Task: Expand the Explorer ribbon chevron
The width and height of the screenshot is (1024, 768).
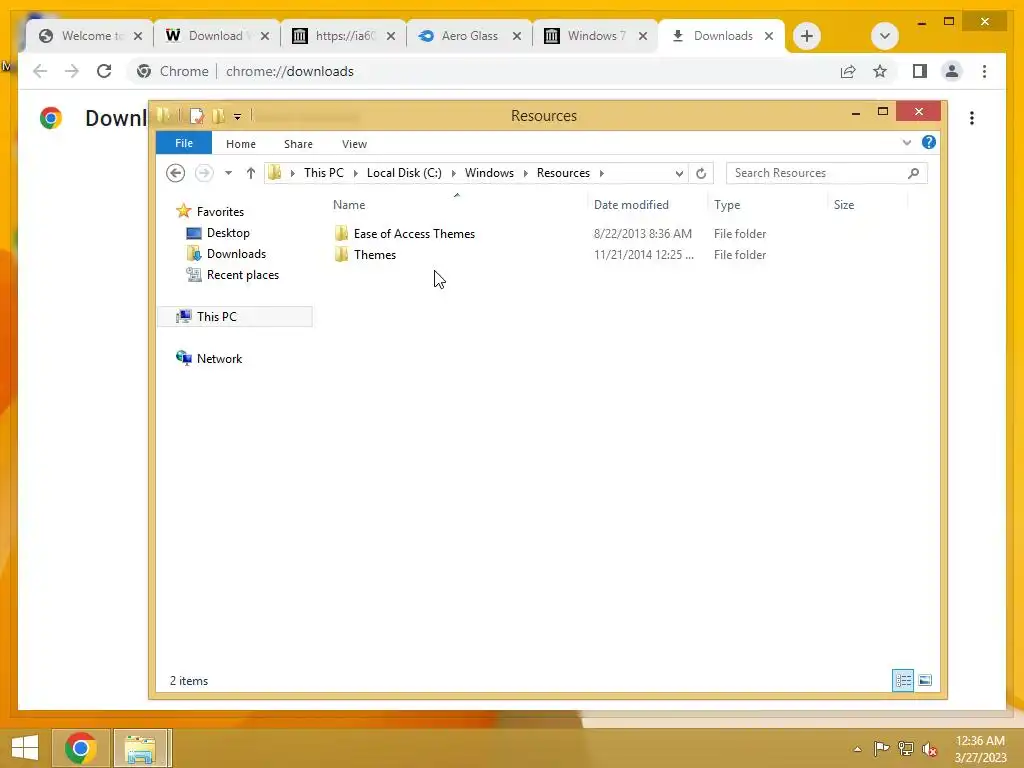Action: (906, 142)
